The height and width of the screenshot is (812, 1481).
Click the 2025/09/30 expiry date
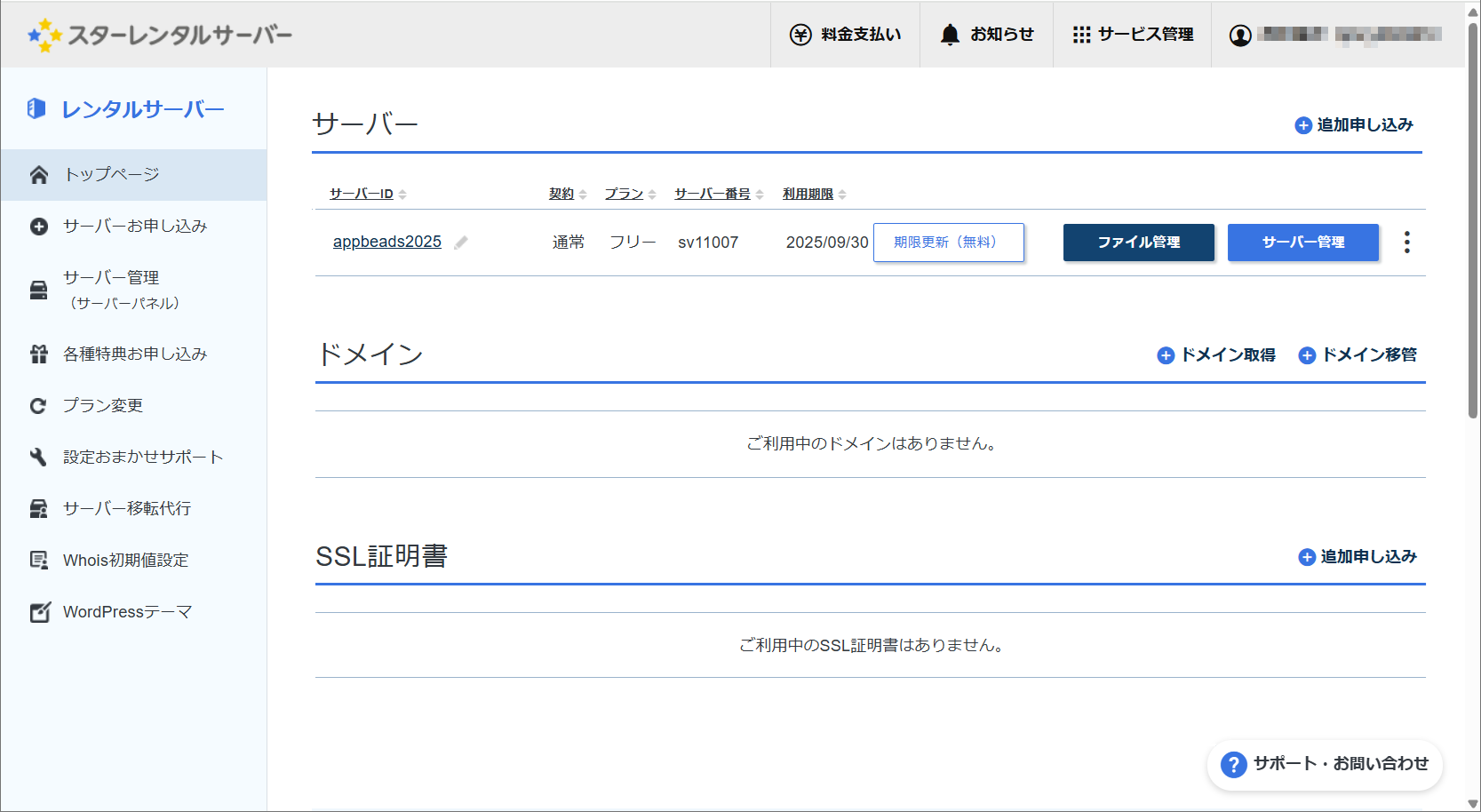827,243
